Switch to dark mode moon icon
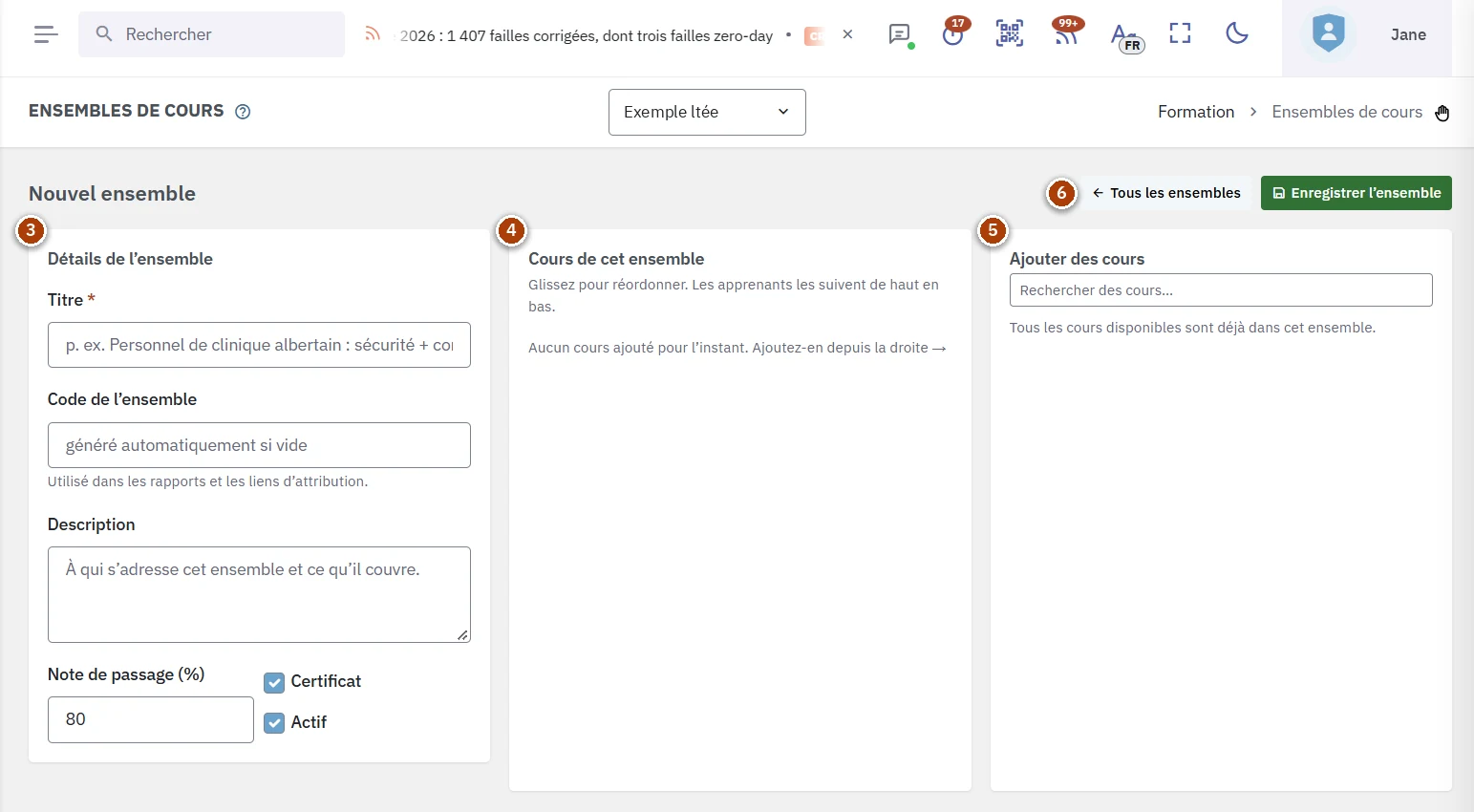The image size is (1474, 812). pos(1237,34)
